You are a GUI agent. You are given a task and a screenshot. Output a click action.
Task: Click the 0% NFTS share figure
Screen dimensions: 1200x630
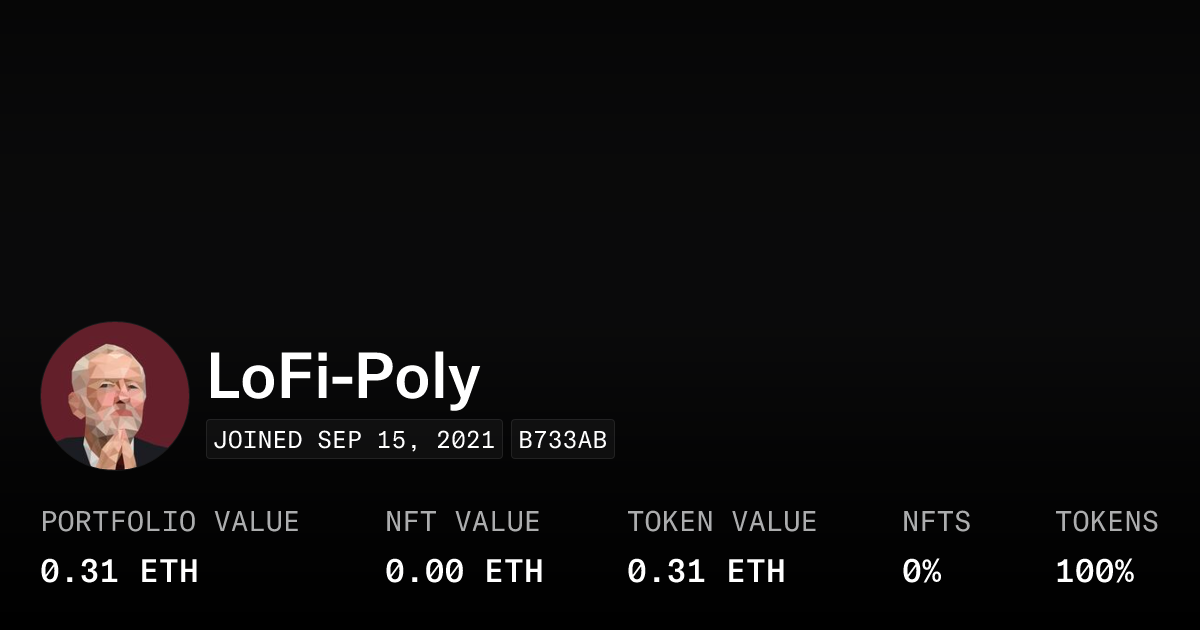click(921, 572)
